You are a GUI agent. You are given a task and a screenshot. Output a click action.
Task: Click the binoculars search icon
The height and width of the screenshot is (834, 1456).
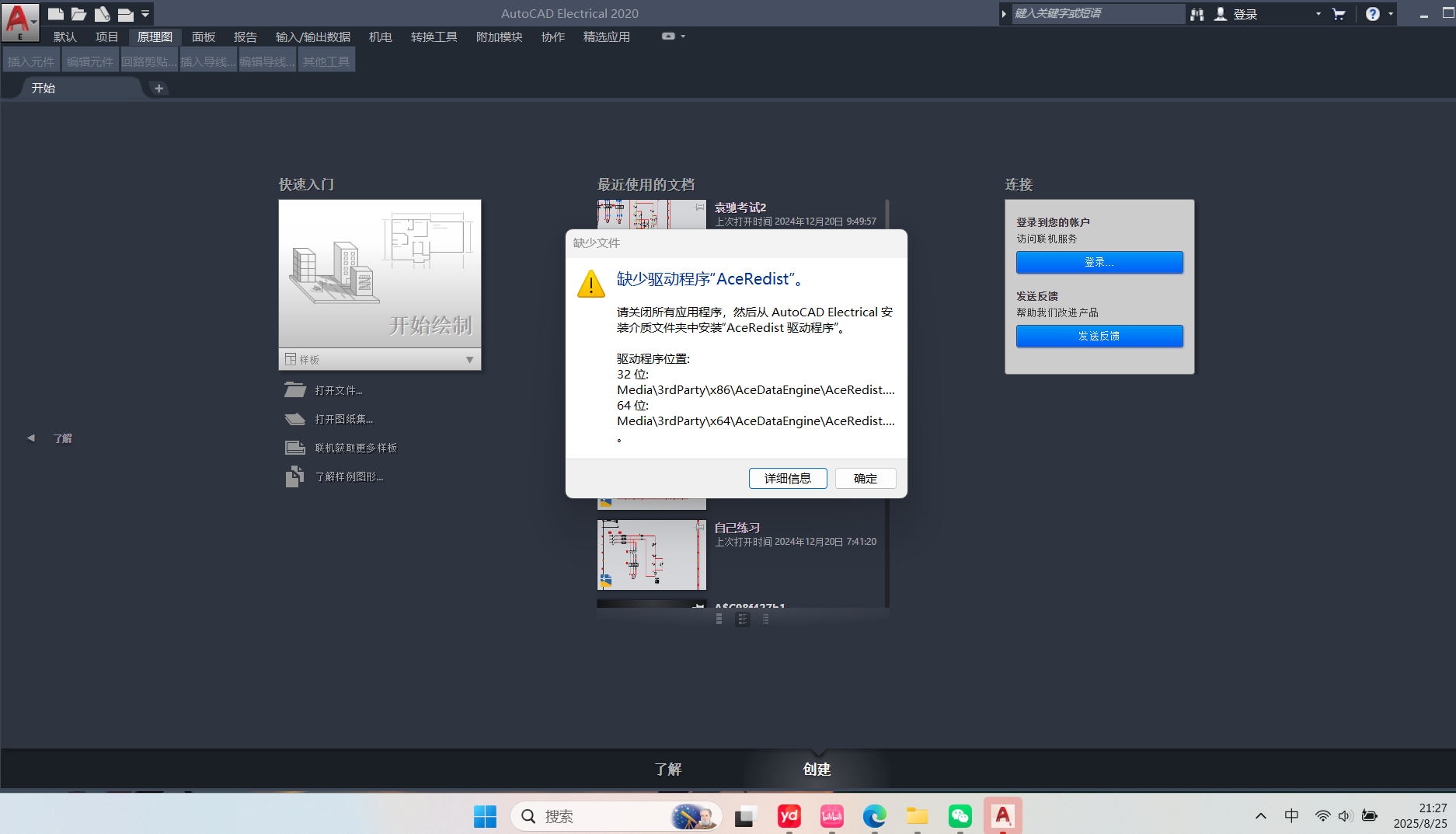click(1197, 14)
